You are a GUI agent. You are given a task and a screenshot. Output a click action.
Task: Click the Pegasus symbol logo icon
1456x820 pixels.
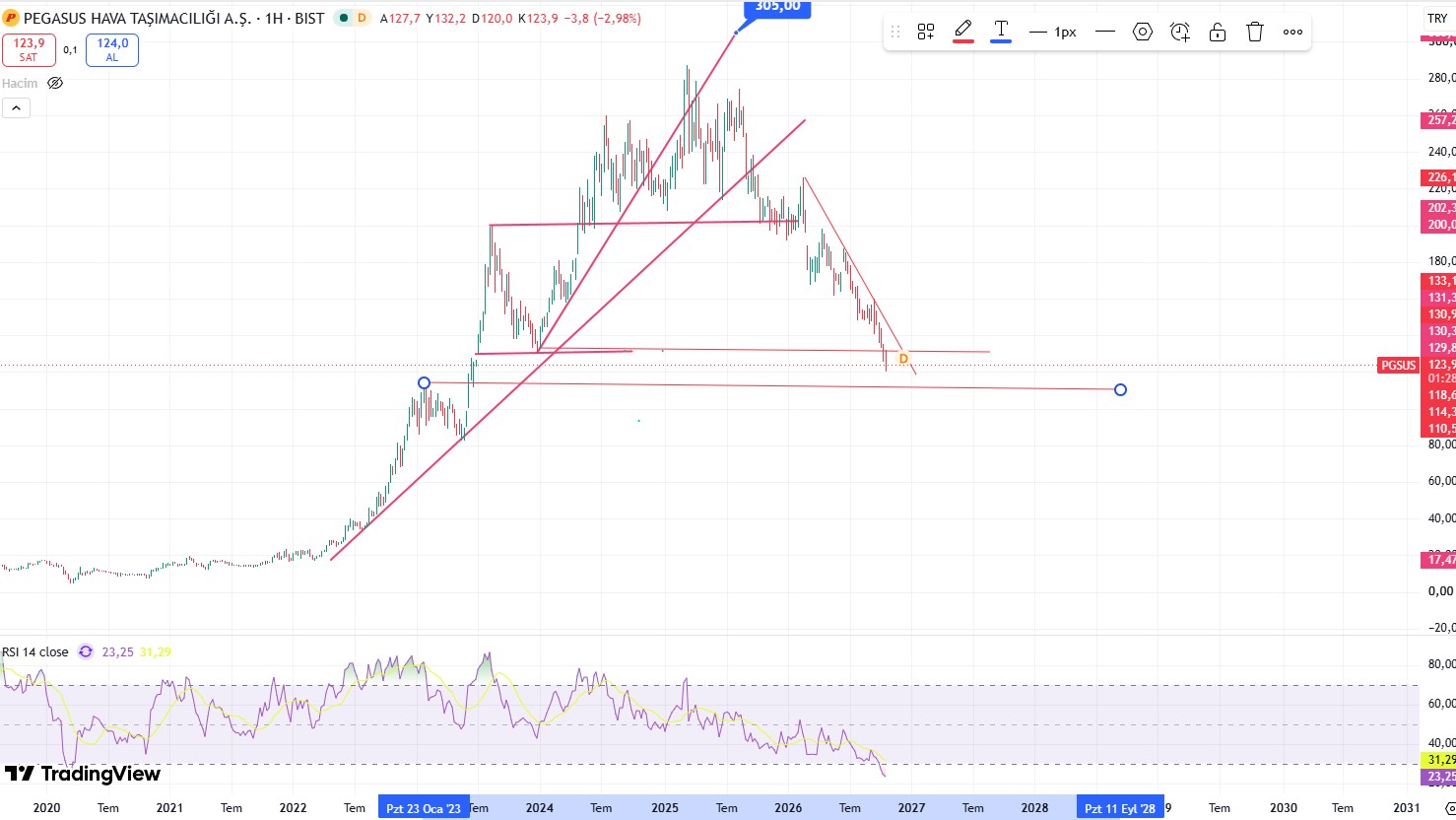(11, 18)
